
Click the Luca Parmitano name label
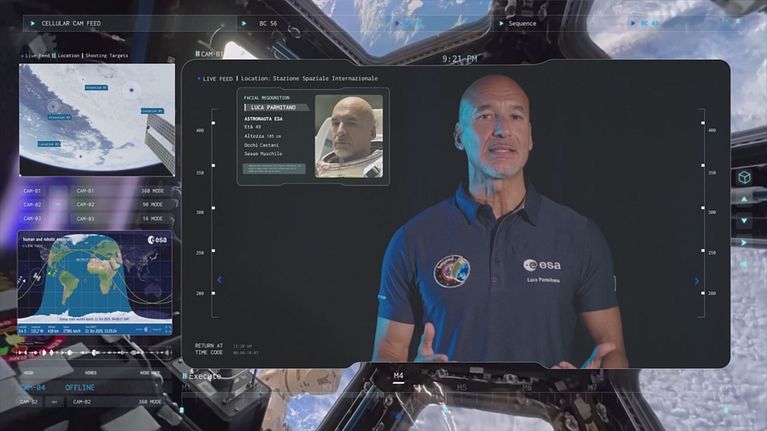pyautogui.click(x=273, y=107)
